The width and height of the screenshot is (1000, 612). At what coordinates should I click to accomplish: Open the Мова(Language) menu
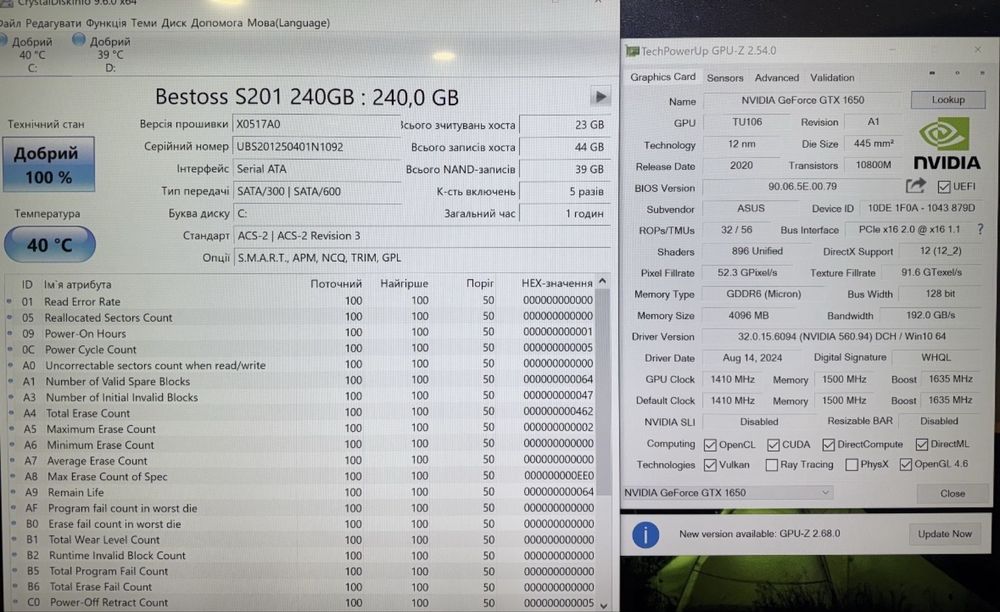pos(288,23)
